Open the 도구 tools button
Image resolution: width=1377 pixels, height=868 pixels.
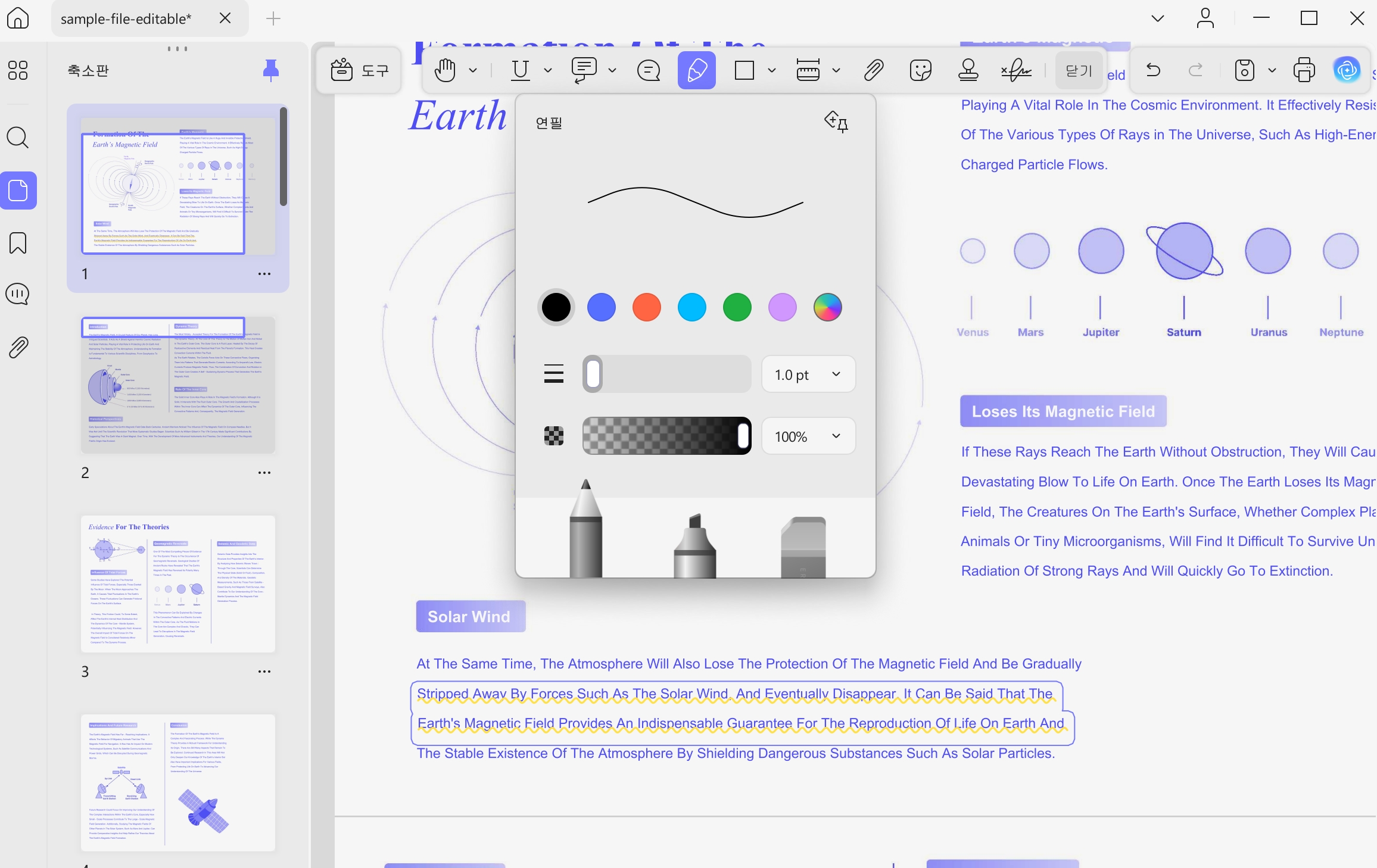point(359,70)
